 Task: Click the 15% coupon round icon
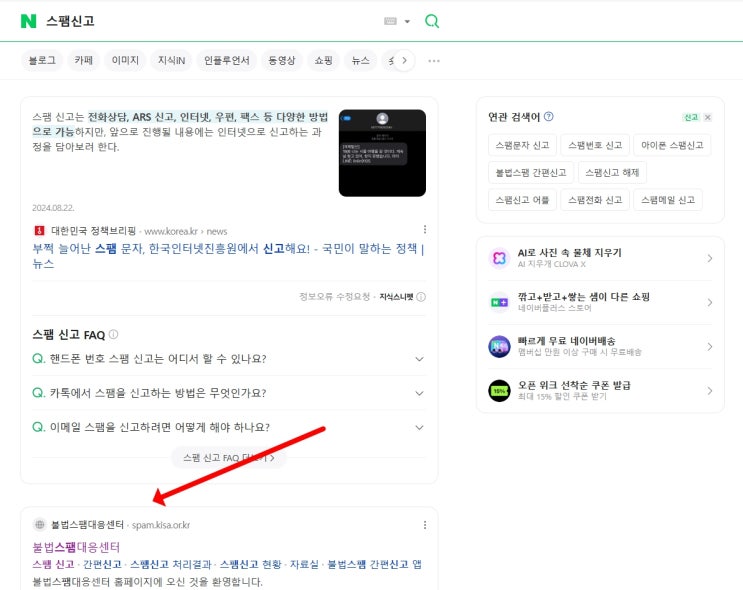click(499, 390)
